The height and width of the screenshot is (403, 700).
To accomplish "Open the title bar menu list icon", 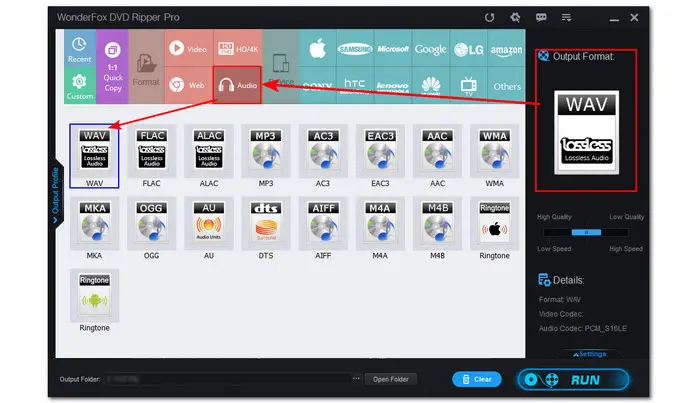I will [x=566, y=17].
